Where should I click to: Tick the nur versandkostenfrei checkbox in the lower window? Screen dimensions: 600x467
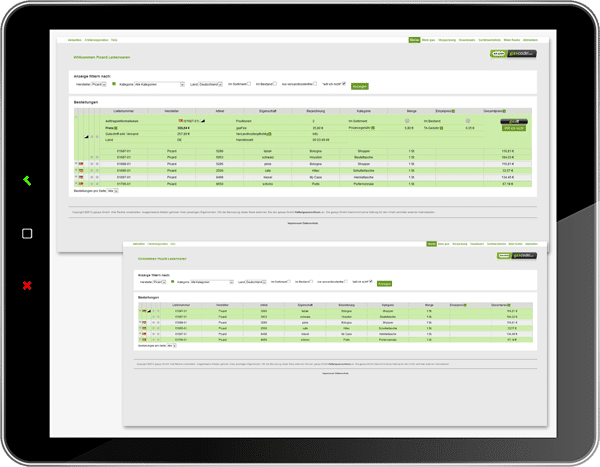point(346,281)
